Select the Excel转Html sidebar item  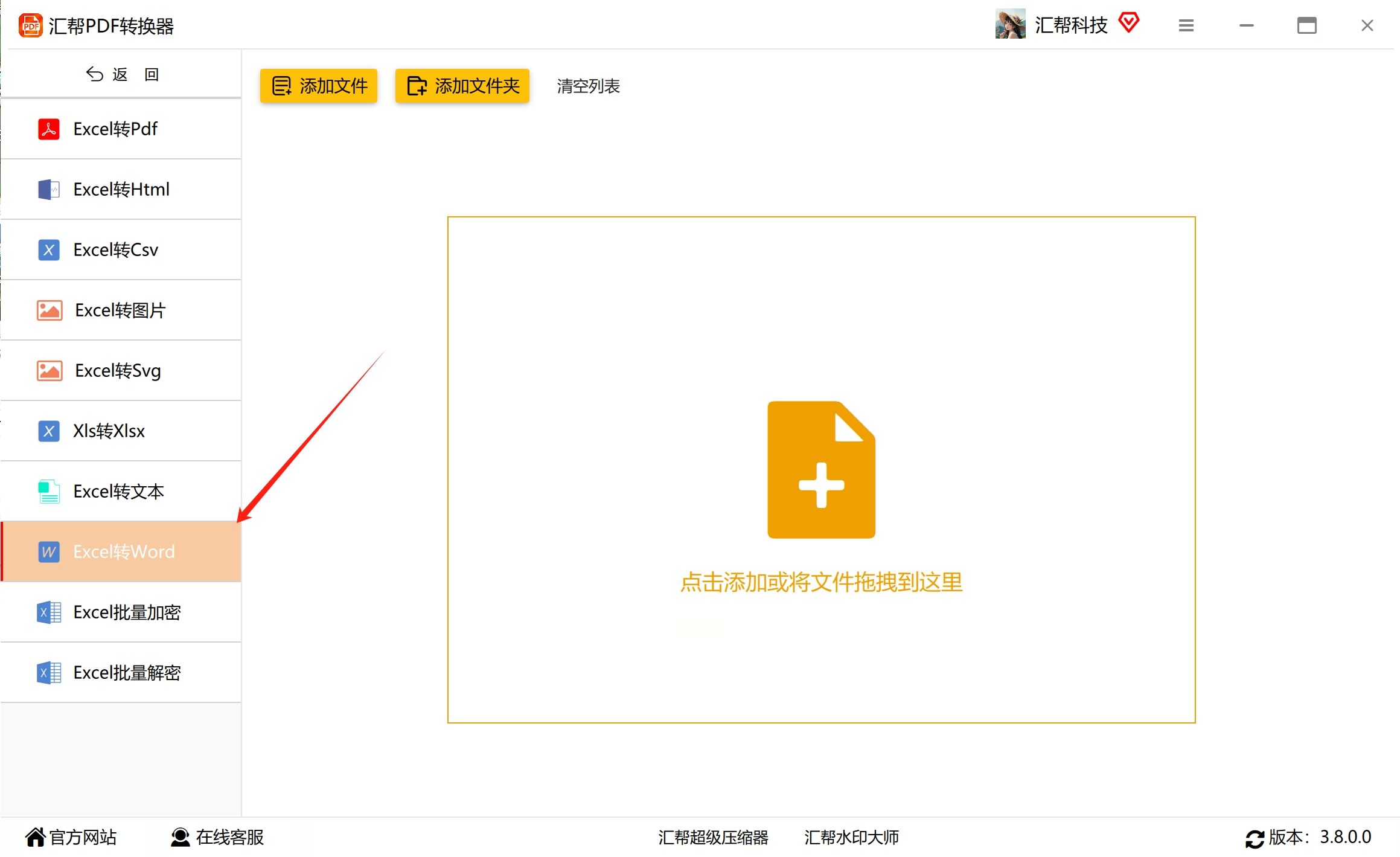[x=121, y=190]
